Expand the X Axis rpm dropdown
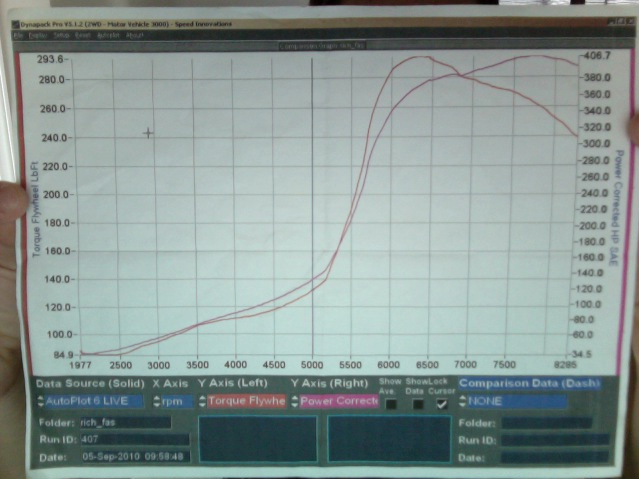639x479 pixels. 171,402
